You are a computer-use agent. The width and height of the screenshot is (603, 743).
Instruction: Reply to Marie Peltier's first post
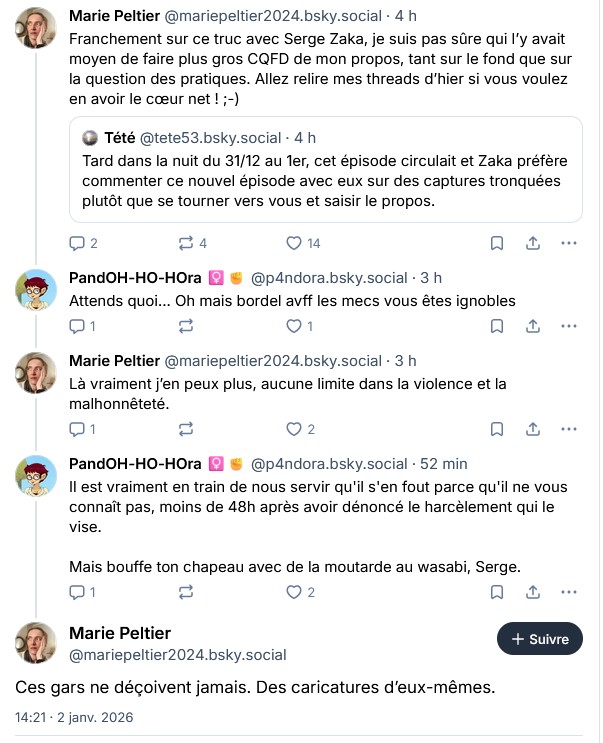[x=77, y=243]
